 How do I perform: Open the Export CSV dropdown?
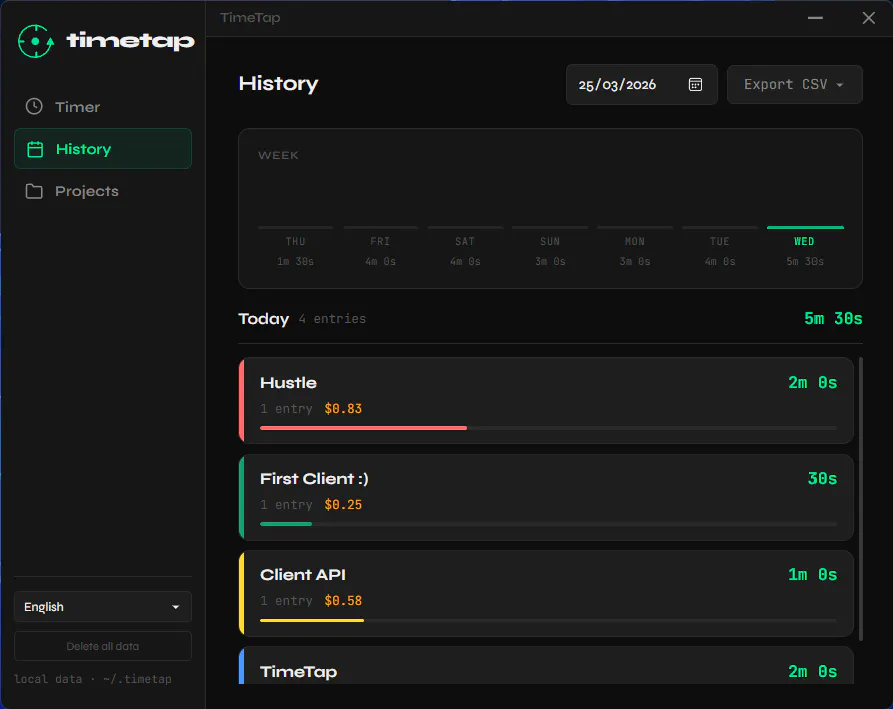click(x=794, y=84)
